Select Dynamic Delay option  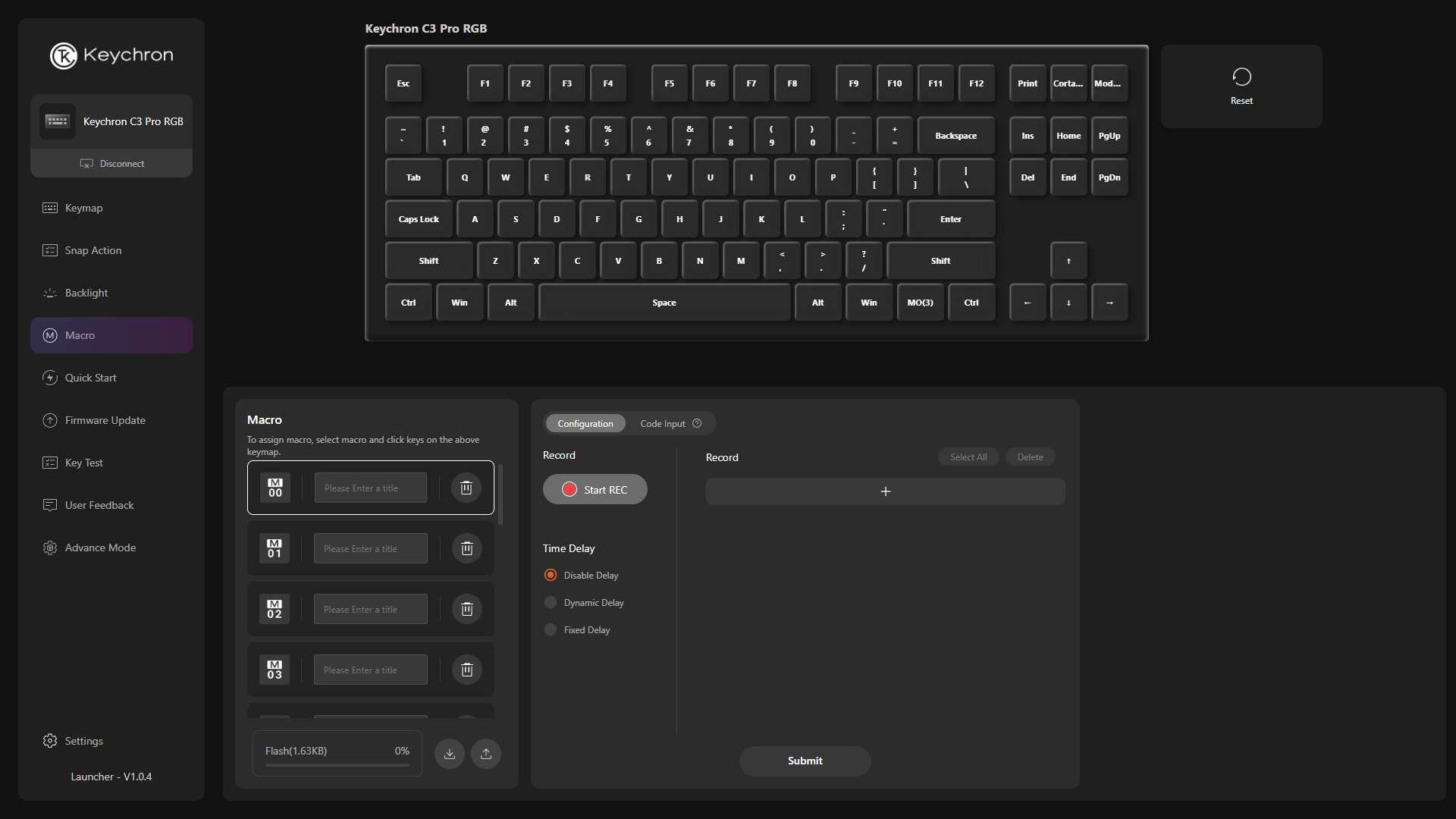coord(584,602)
